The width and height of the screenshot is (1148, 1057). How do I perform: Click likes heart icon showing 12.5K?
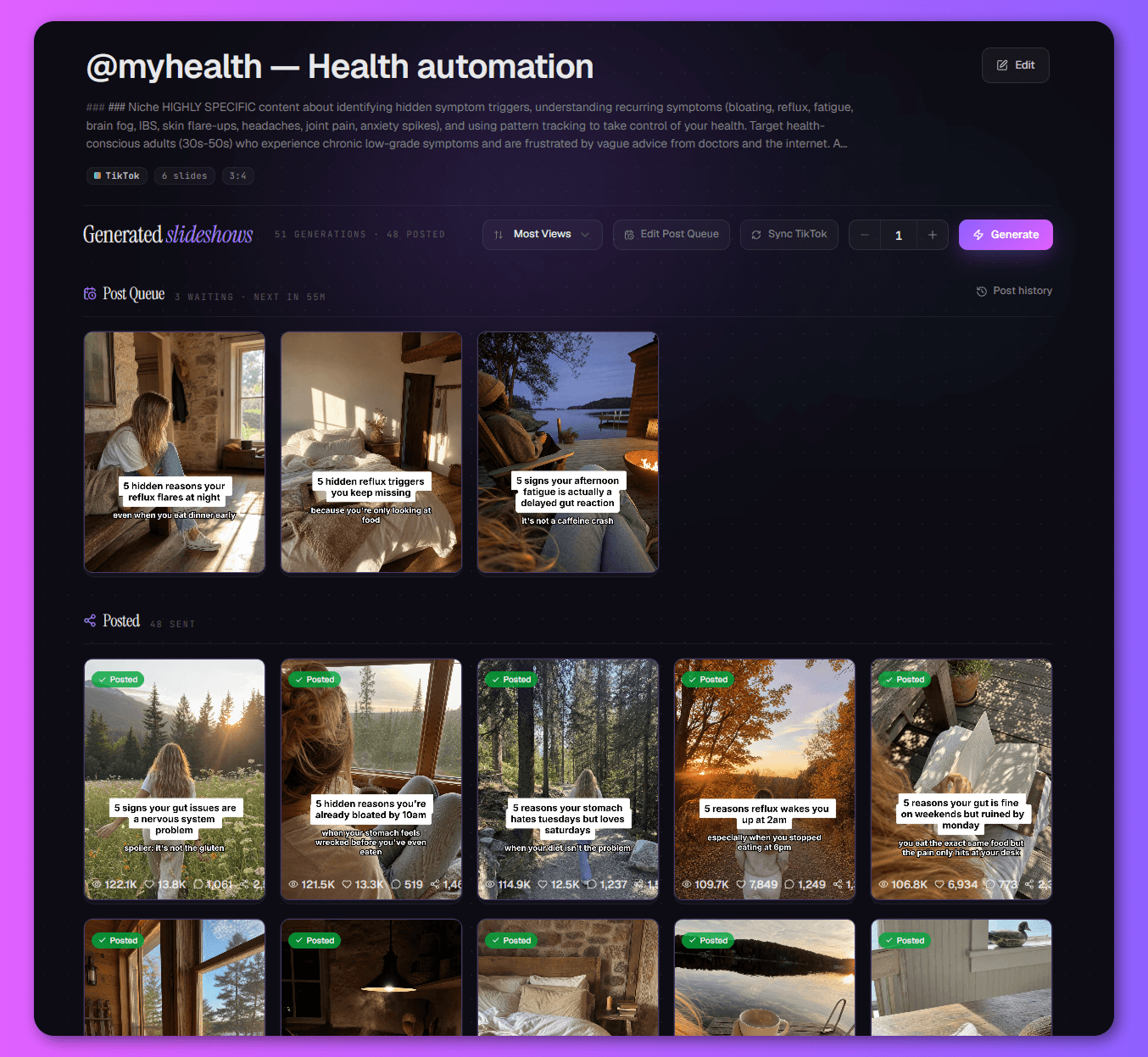tap(543, 884)
